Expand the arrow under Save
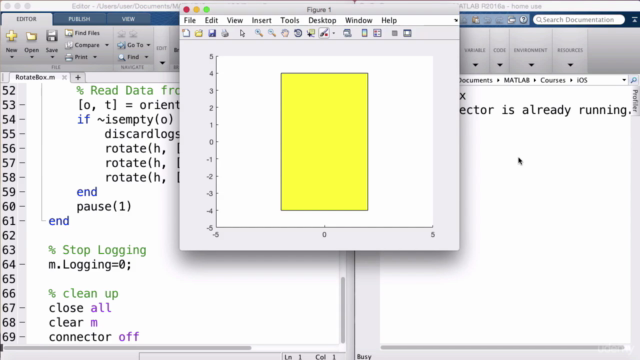Screen dimensions: 640x360 coord(51,57)
